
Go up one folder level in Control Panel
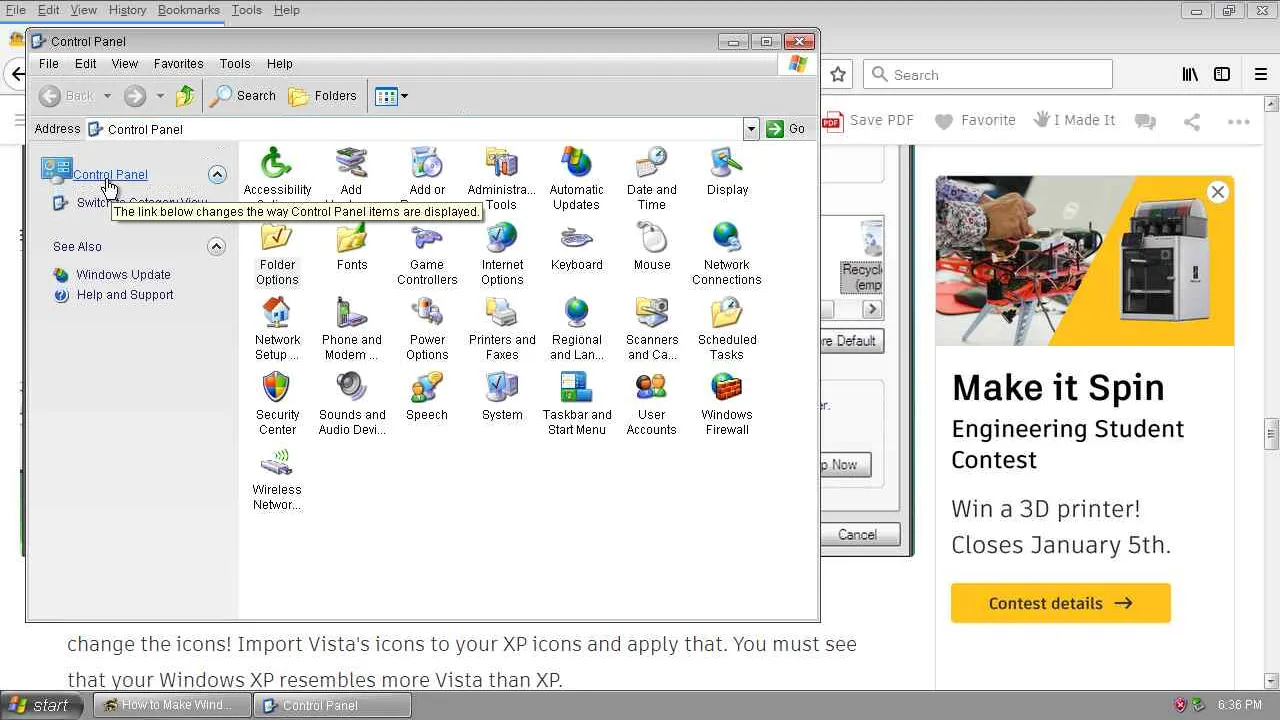click(185, 96)
